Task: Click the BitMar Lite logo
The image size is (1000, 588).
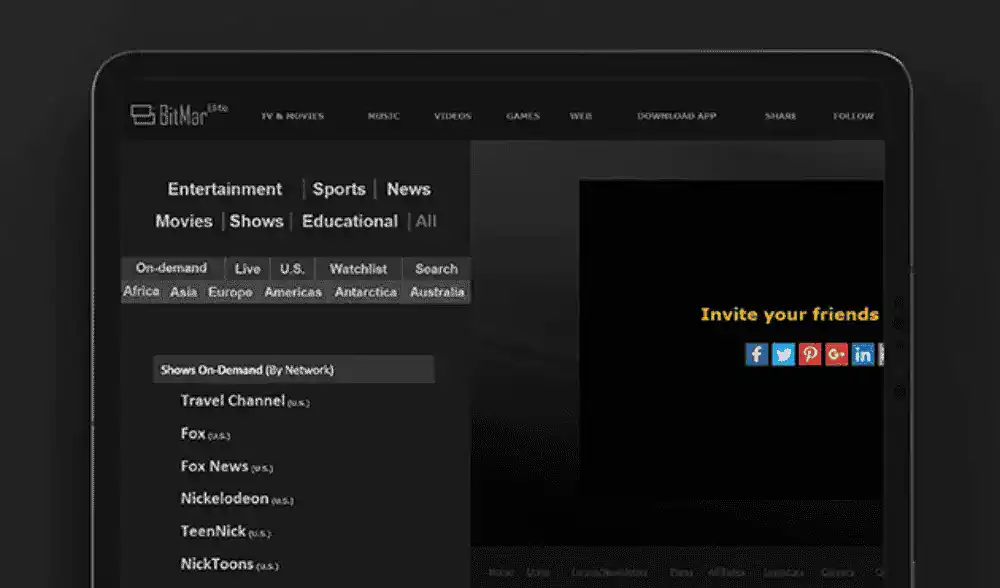Action: 178,115
